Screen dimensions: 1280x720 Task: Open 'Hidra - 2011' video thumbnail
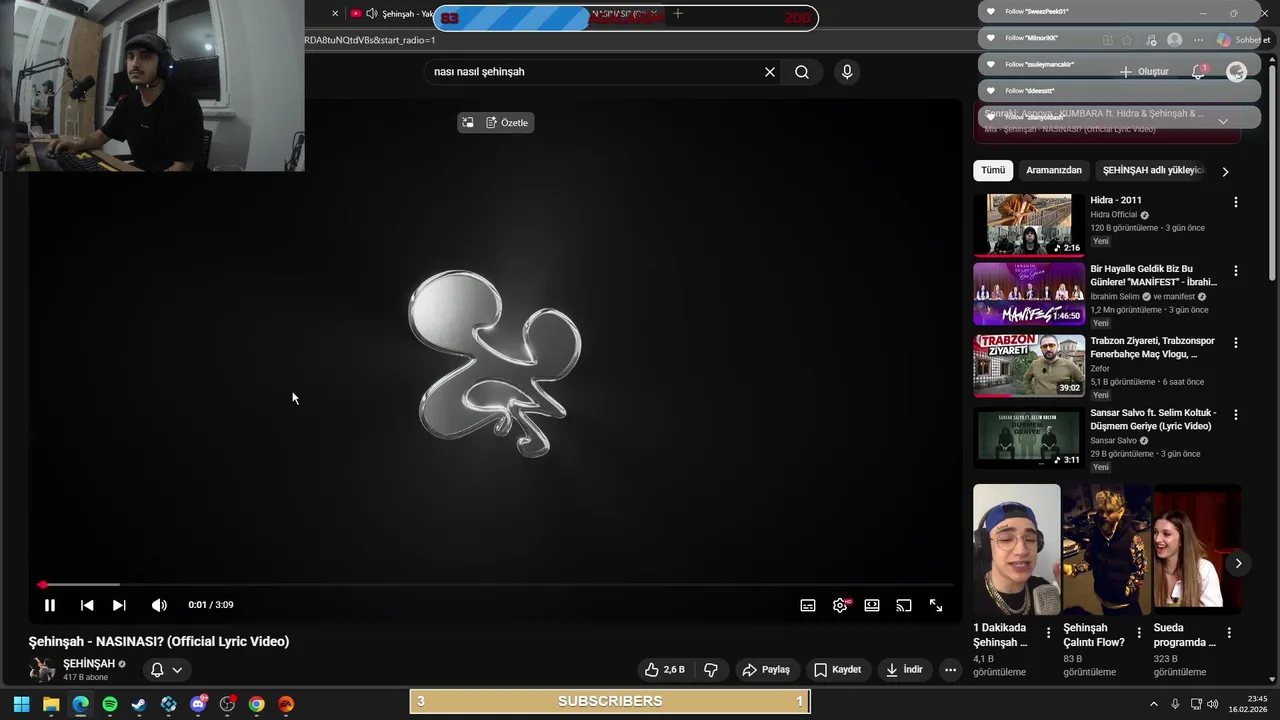coord(1029,225)
